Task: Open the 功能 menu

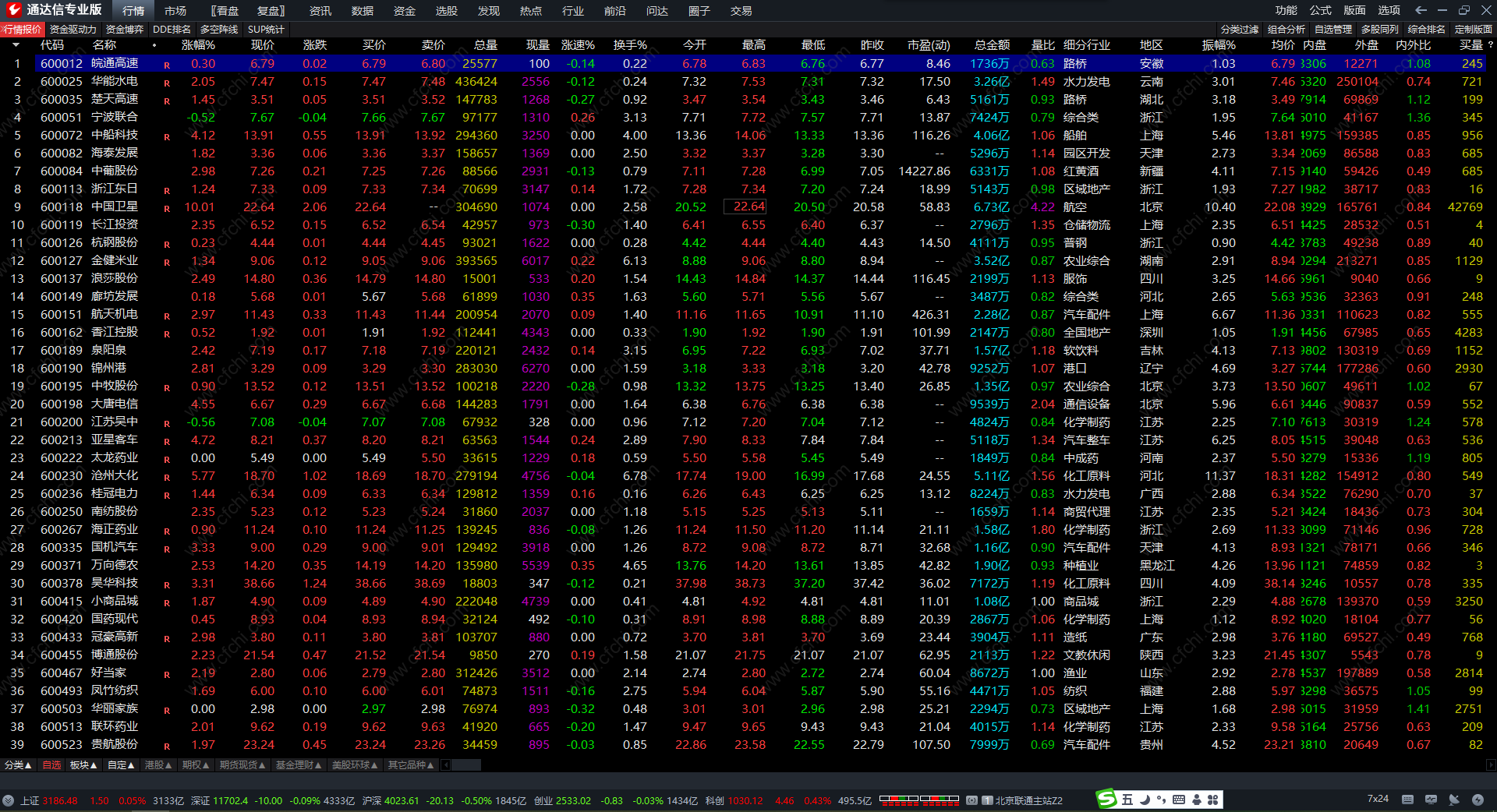Action: pos(1286,10)
